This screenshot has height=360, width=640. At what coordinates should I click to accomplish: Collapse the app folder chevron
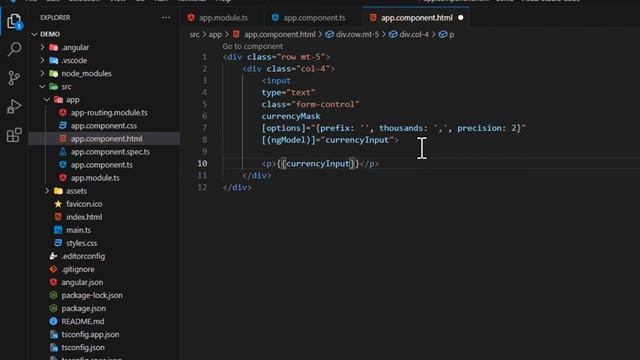tap(47, 100)
